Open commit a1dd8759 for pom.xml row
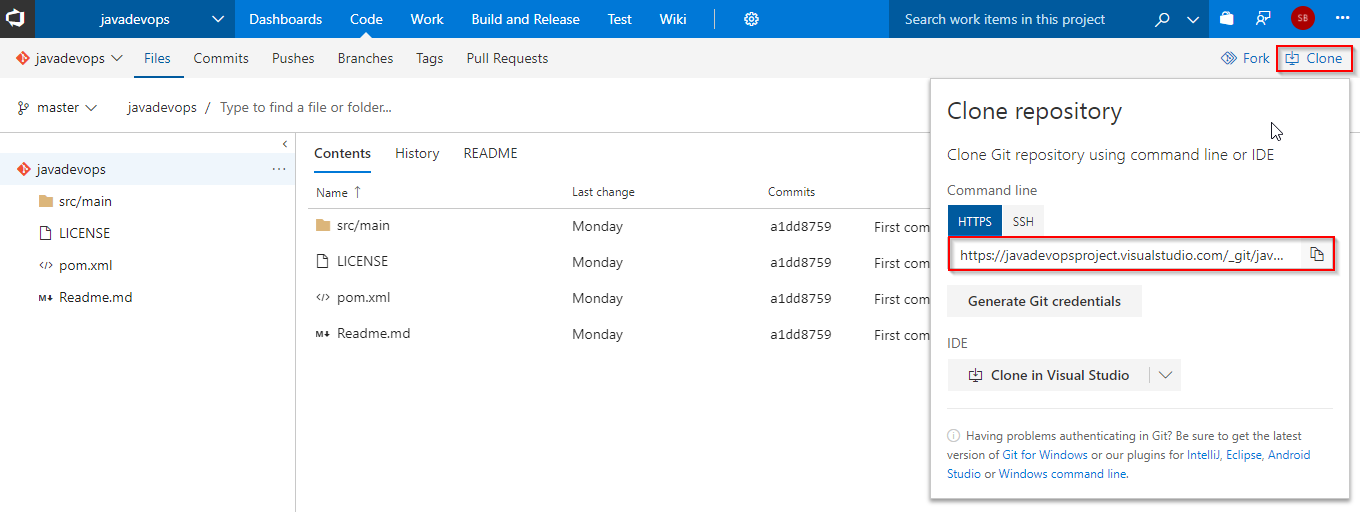 800,298
